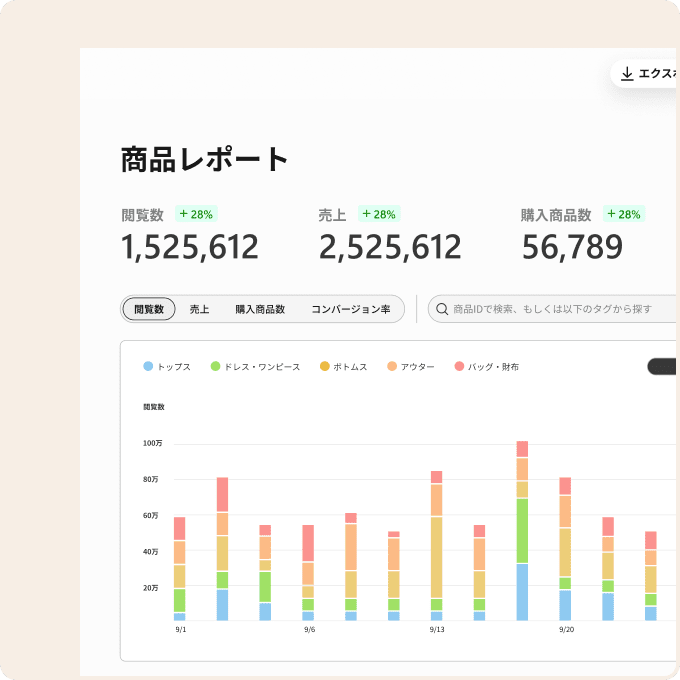
Task: Toggle the ドレス・ワンピース legend green dot
Action: 215,366
